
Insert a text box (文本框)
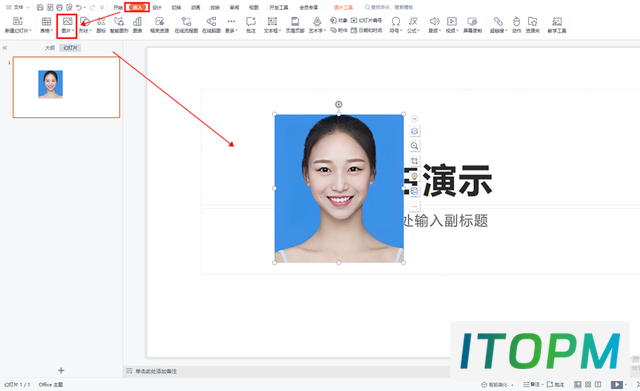272,25
